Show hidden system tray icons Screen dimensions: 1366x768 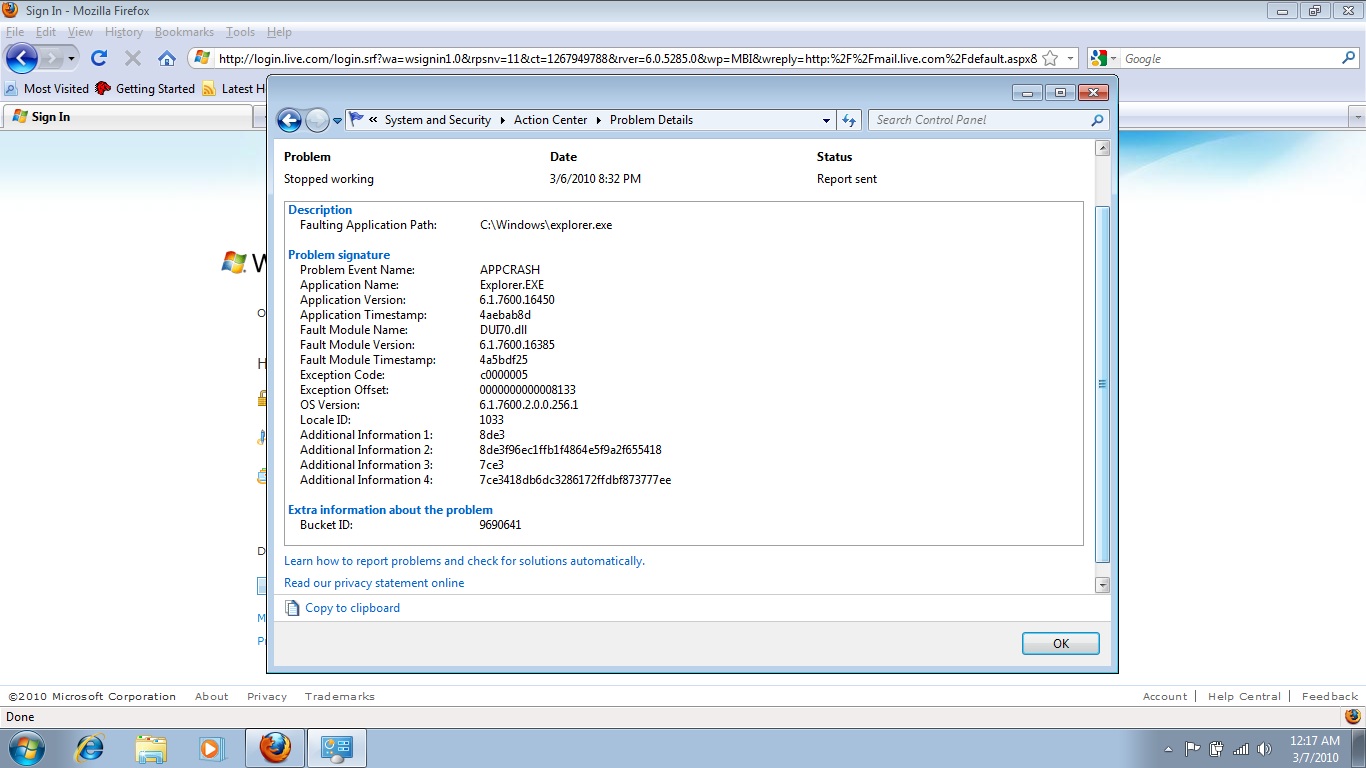click(x=1169, y=749)
